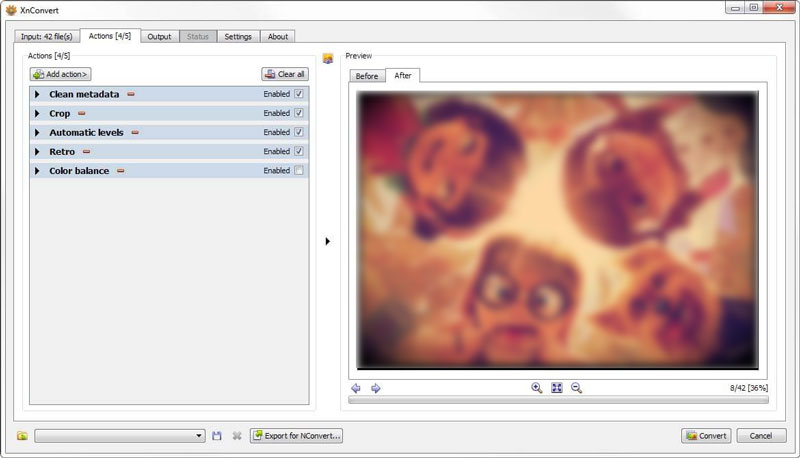Expand the Clean metadata action
The height and width of the screenshot is (458, 800).
[x=37, y=95]
